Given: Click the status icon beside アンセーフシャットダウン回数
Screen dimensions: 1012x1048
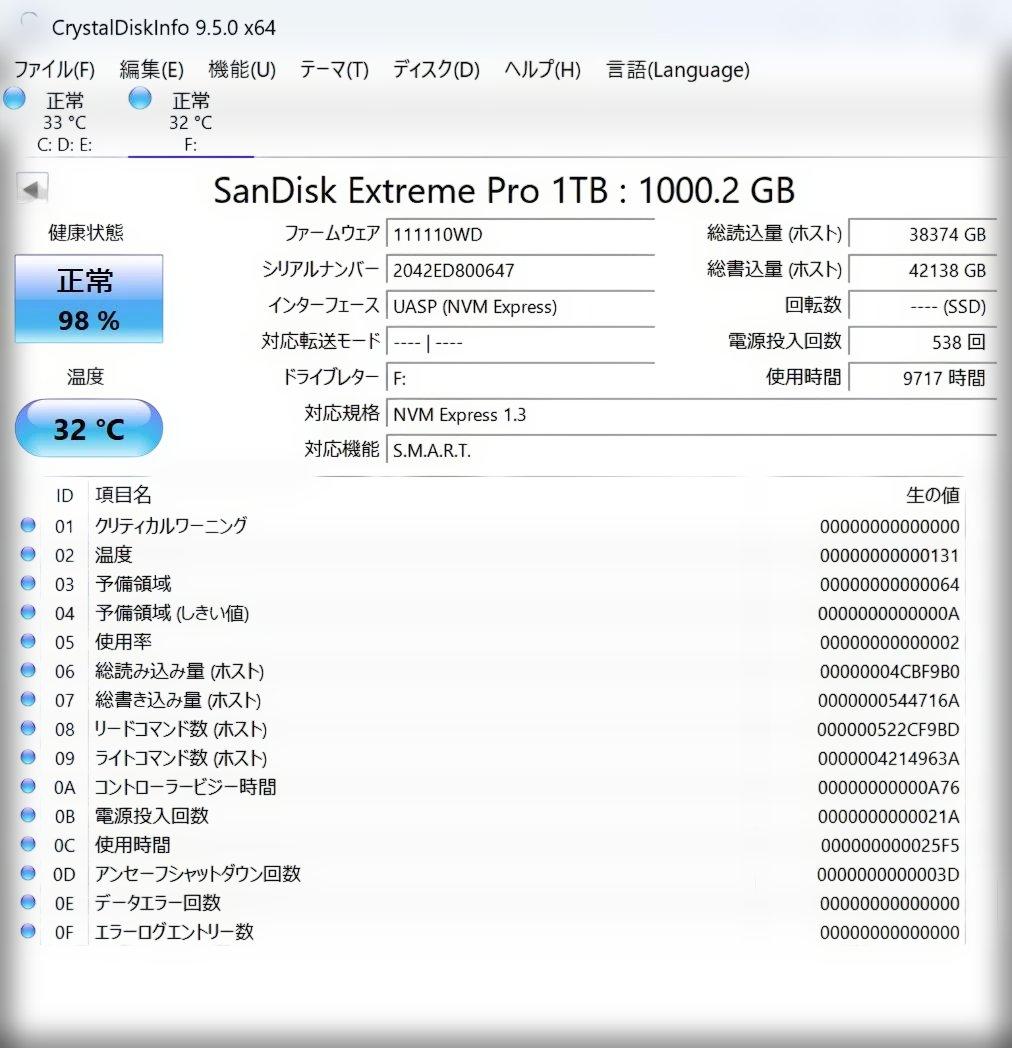Looking at the screenshot, I should point(27,874).
